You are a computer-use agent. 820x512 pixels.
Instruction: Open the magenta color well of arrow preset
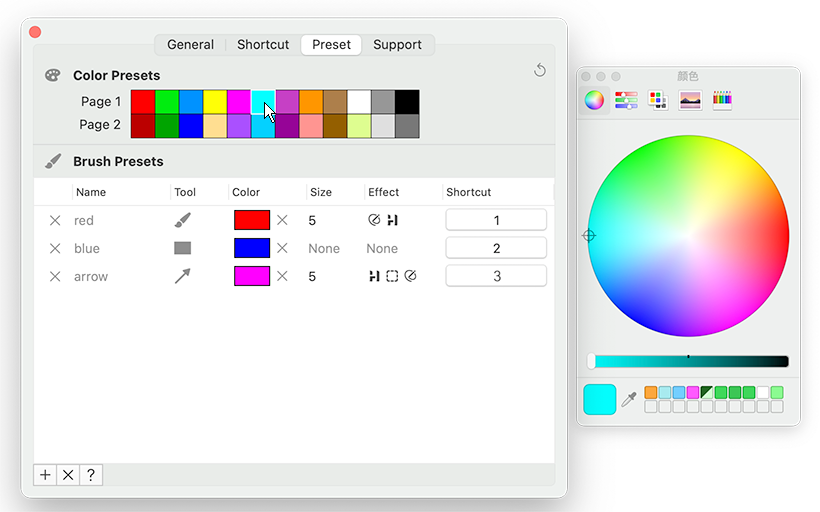tap(252, 276)
